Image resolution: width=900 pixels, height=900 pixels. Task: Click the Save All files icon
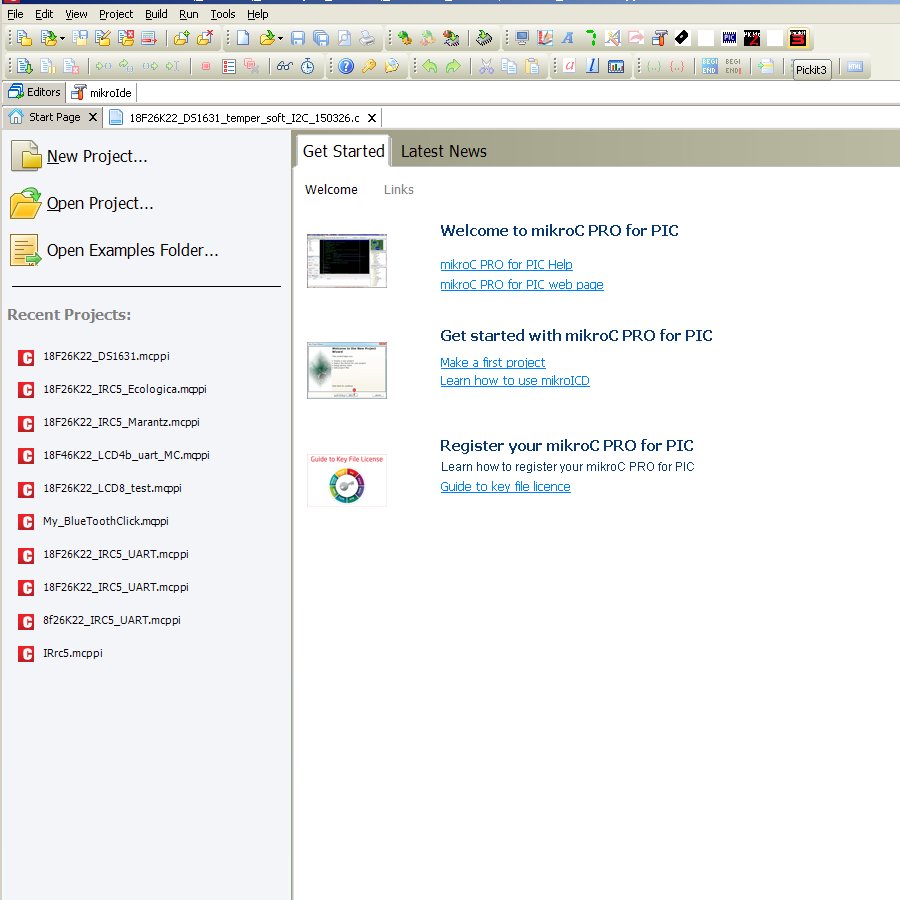321,38
